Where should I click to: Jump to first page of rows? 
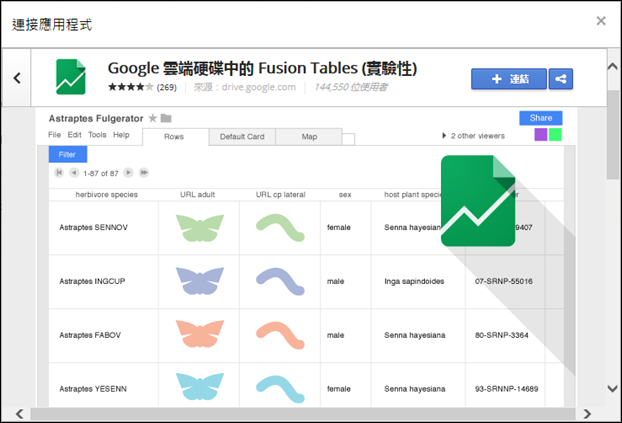pyautogui.click(x=60, y=173)
